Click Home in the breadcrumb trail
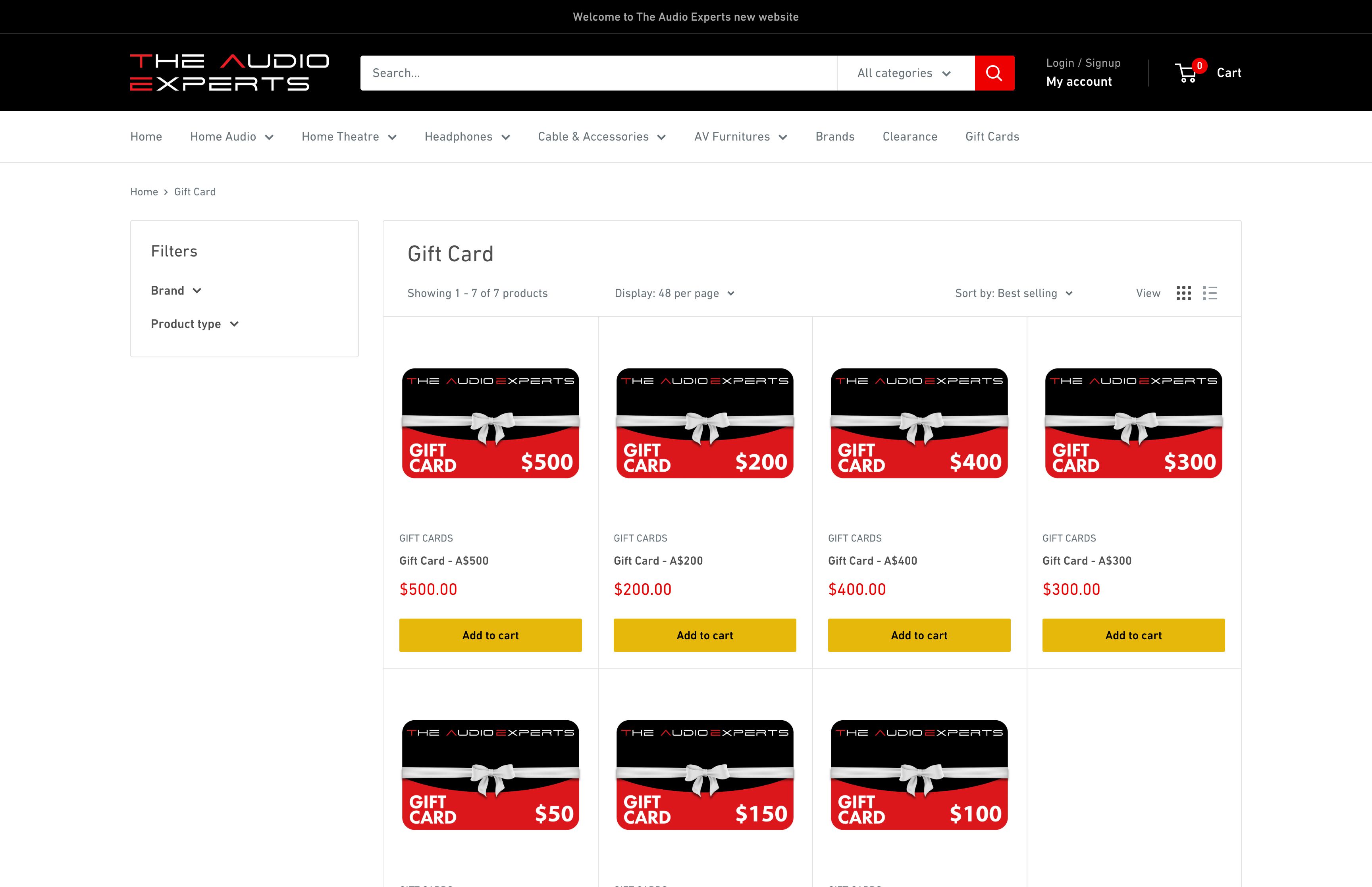This screenshot has height=887, width=1372. tap(144, 191)
